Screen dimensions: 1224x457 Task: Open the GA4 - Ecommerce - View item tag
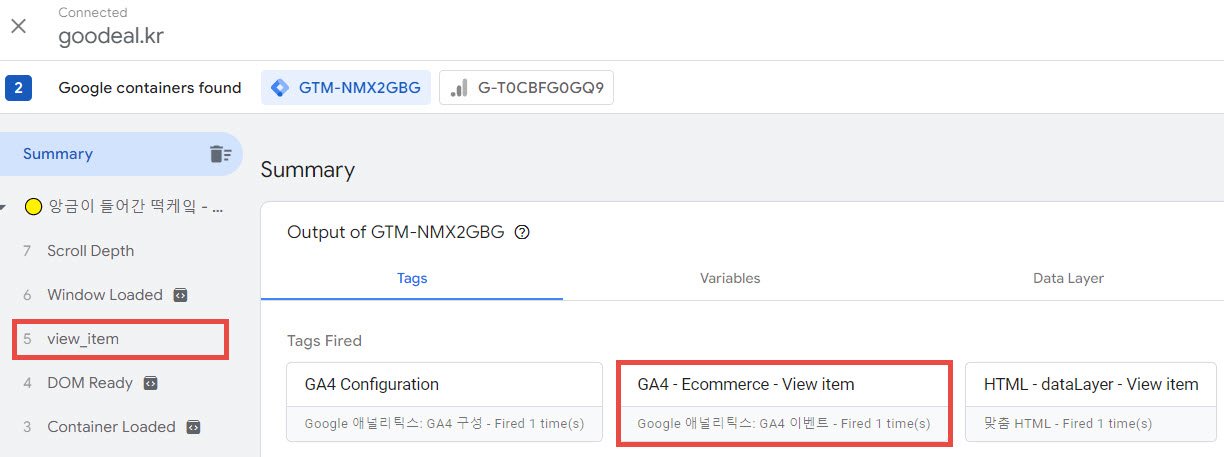point(783,403)
